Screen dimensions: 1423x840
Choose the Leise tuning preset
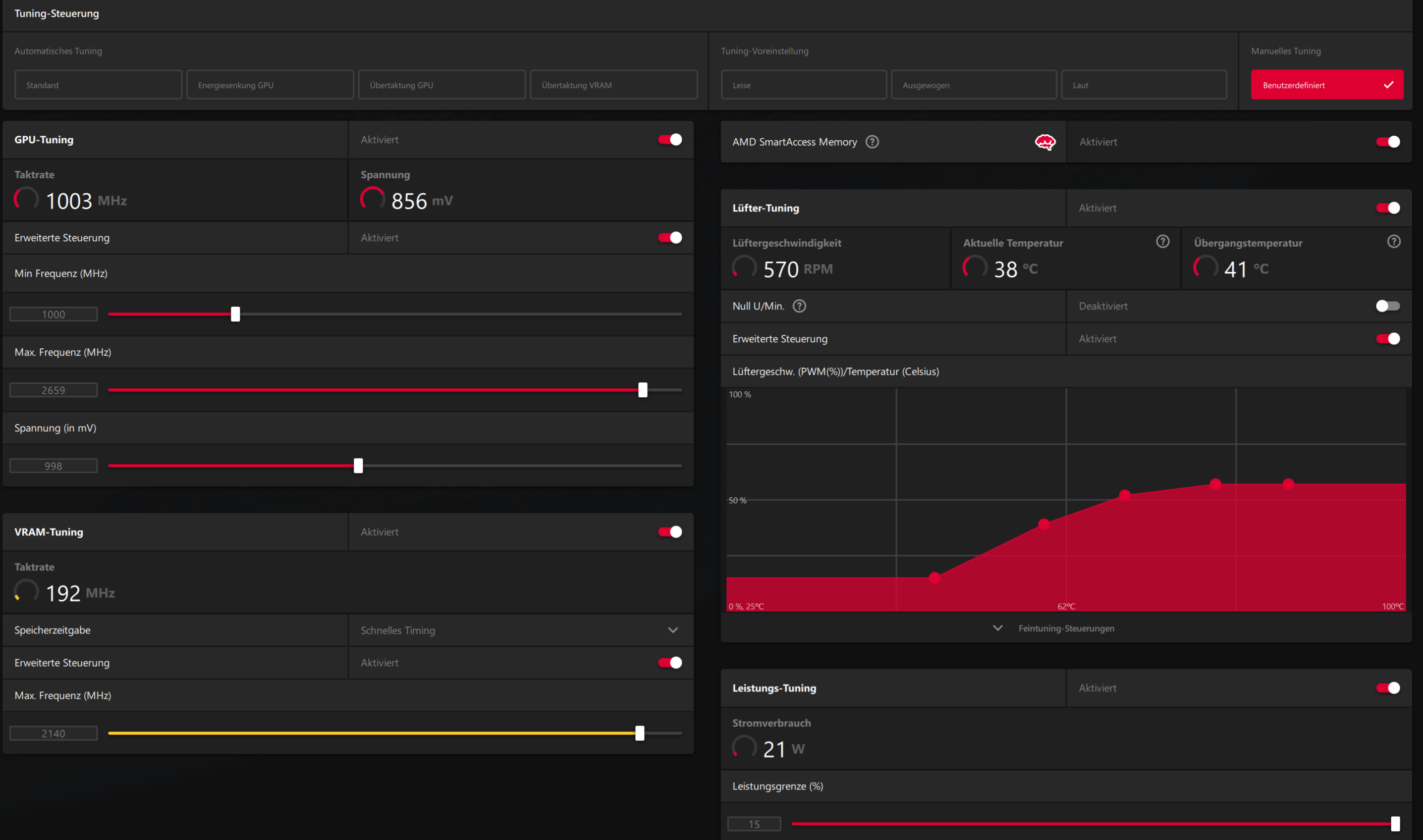pos(803,85)
